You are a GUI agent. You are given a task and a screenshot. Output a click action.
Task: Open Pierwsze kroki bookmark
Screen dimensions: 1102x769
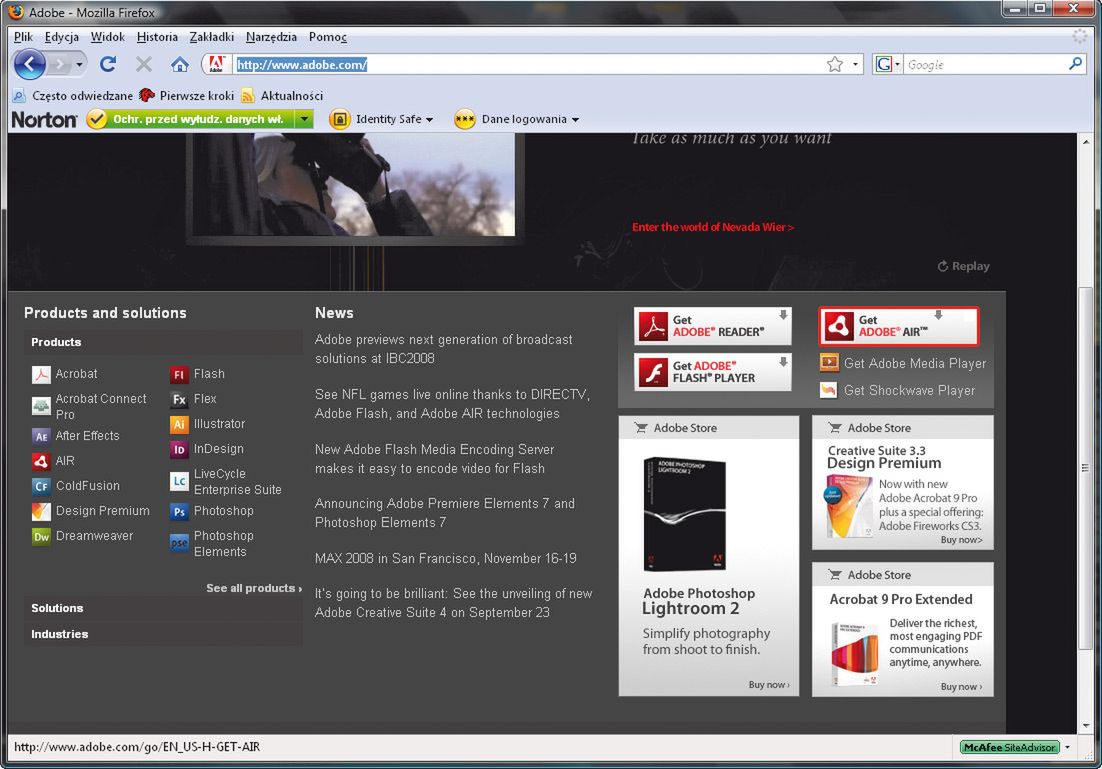(x=186, y=96)
